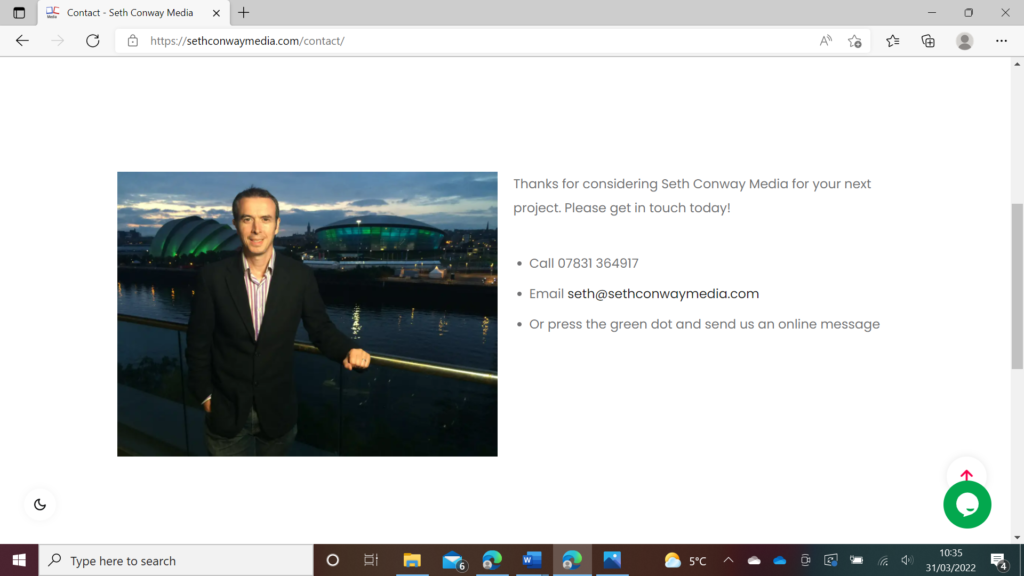The height and width of the screenshot is (576, 1024).
Task: Show hidden system tray icons
Action: (x=728, y=560)
